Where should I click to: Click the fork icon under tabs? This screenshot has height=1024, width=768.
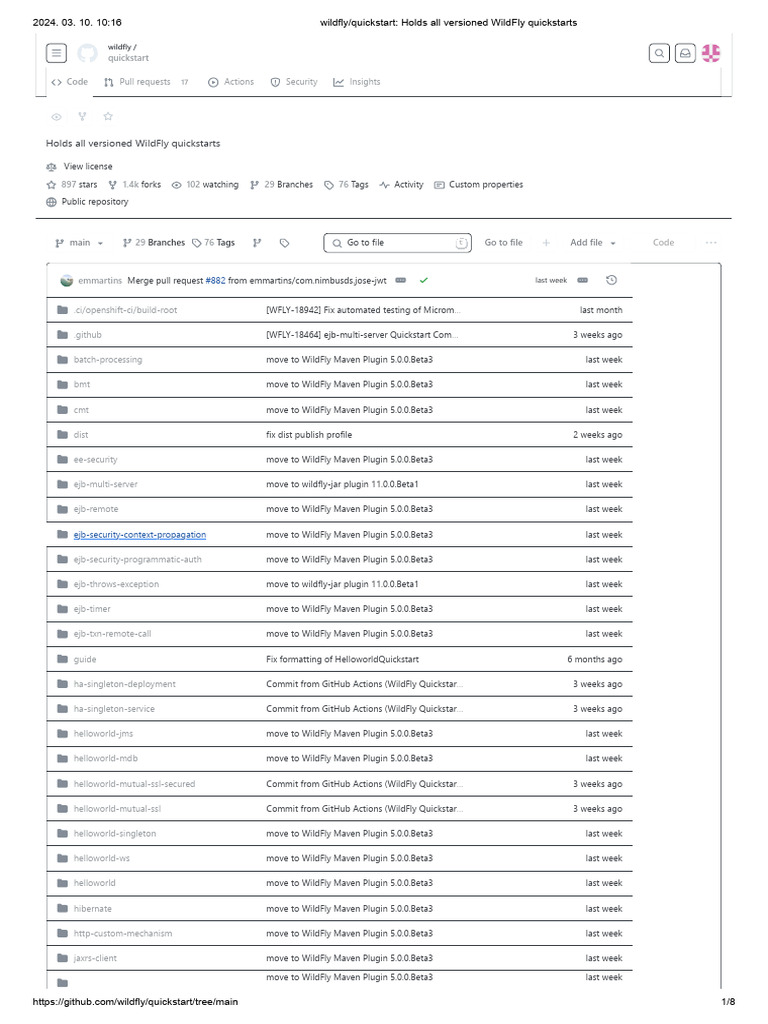[82, 116]
